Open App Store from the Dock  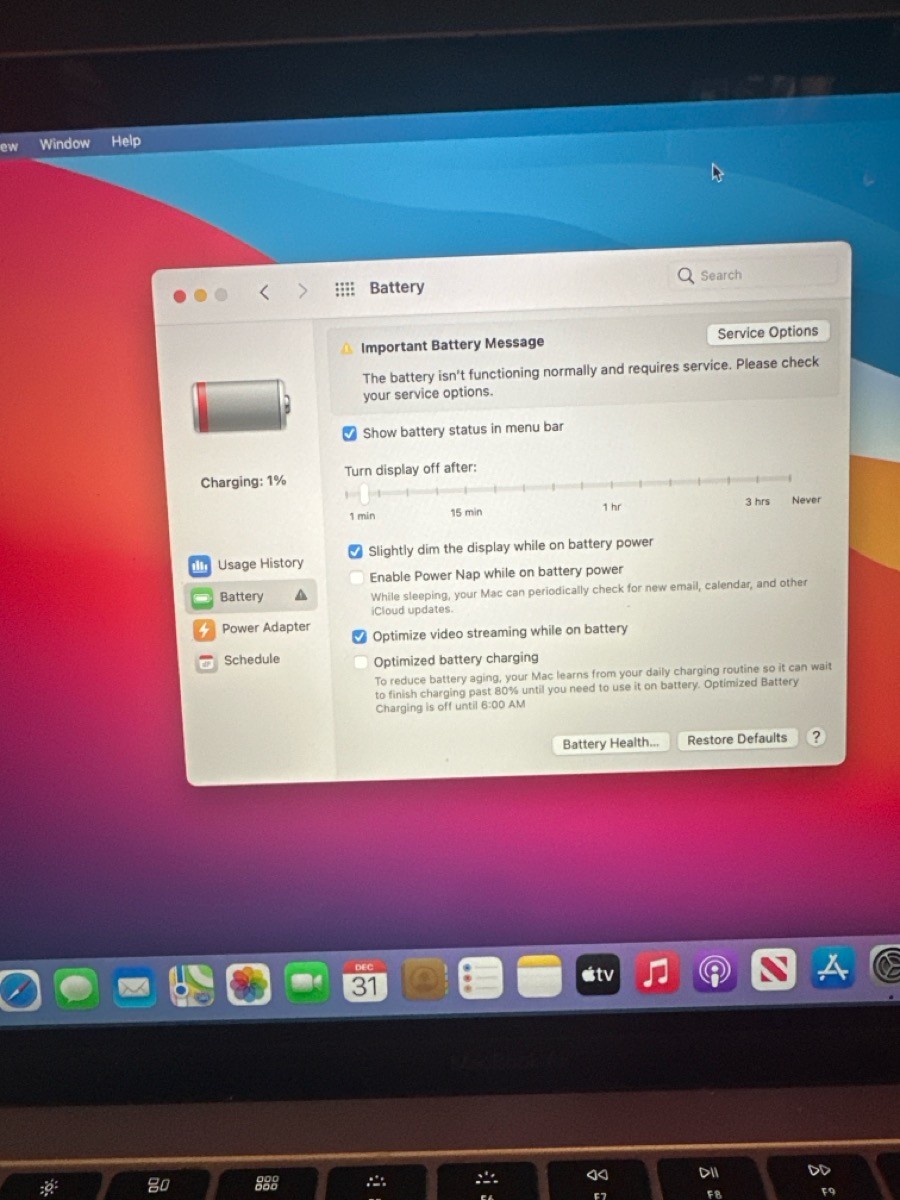click(832, 967)
